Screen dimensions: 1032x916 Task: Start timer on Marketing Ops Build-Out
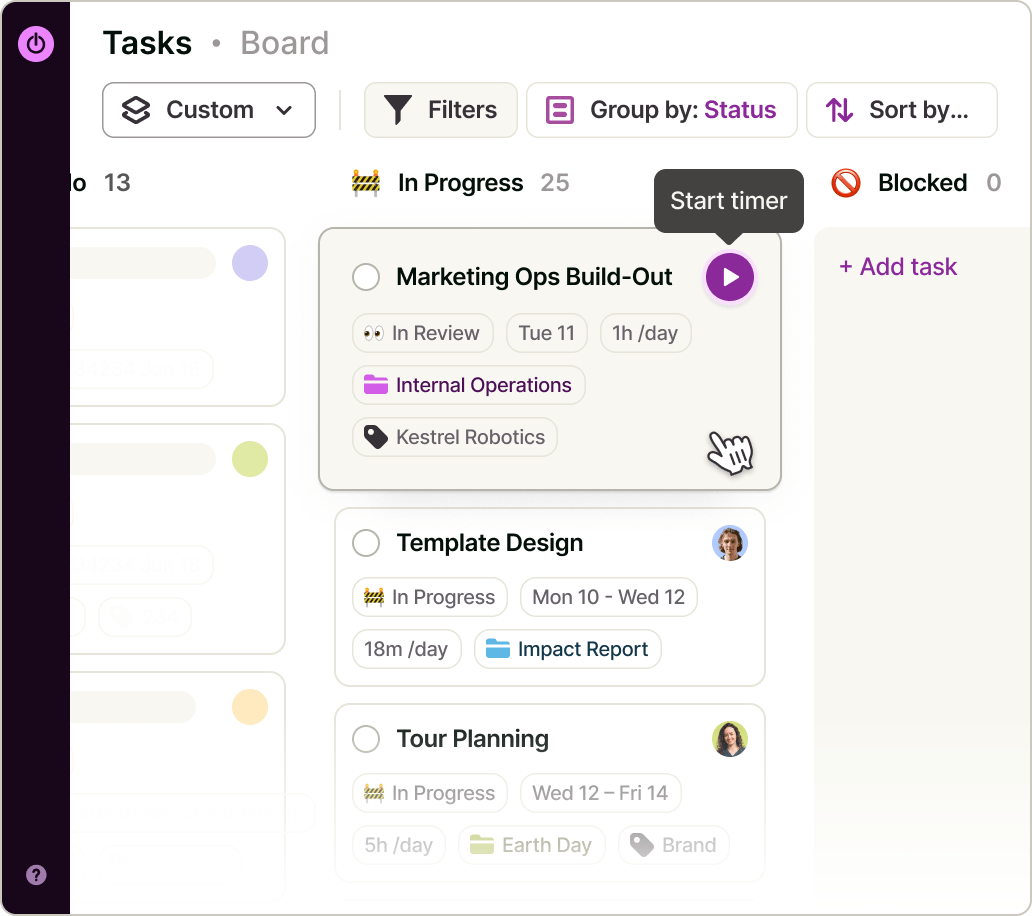(729, 277)
